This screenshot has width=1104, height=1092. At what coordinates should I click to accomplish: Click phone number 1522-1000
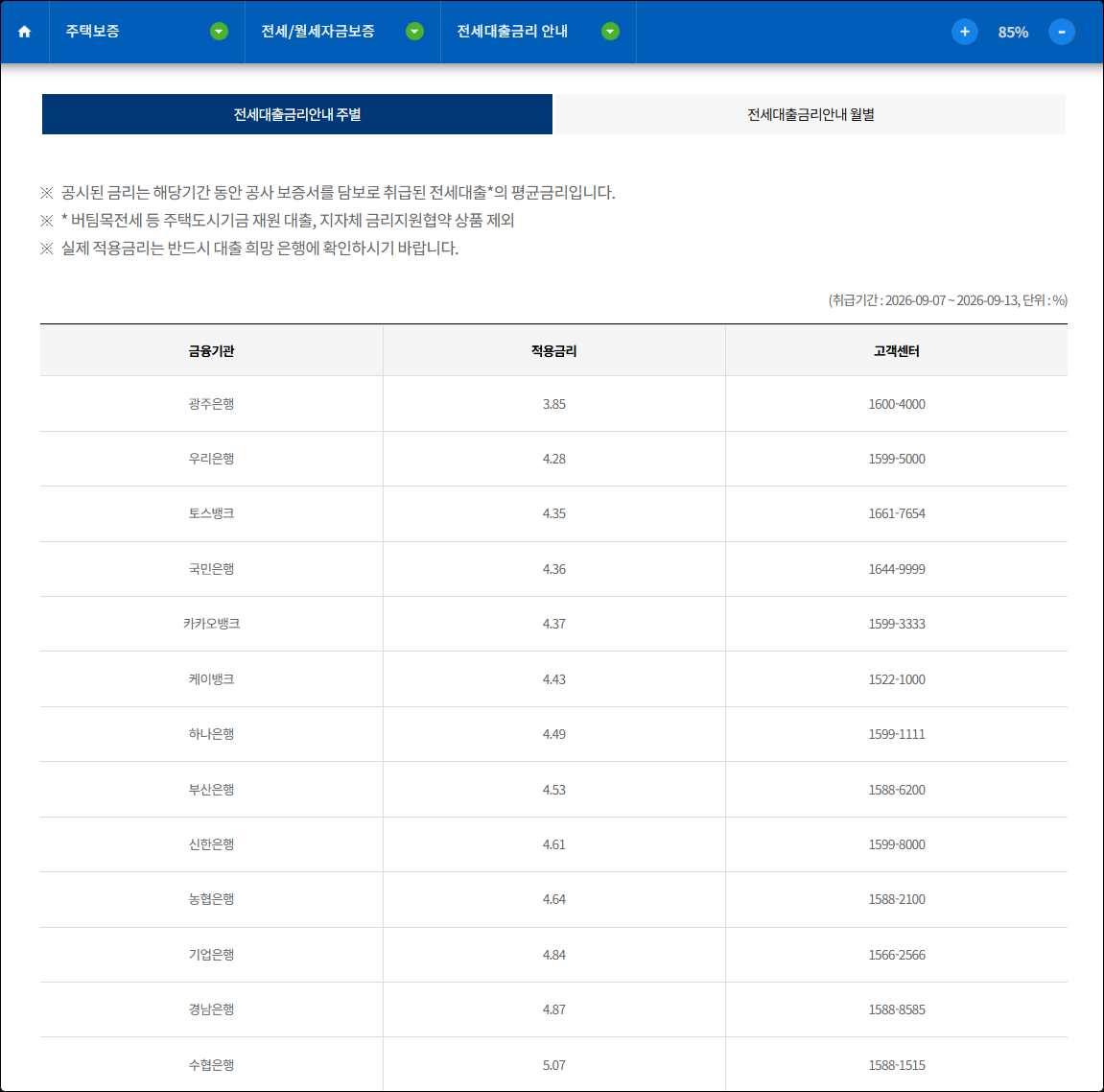click(x=896, y=679)
